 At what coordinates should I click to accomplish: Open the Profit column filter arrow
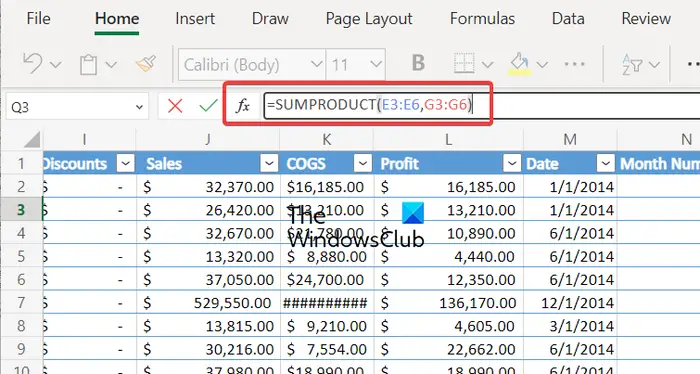click(512, 163)
